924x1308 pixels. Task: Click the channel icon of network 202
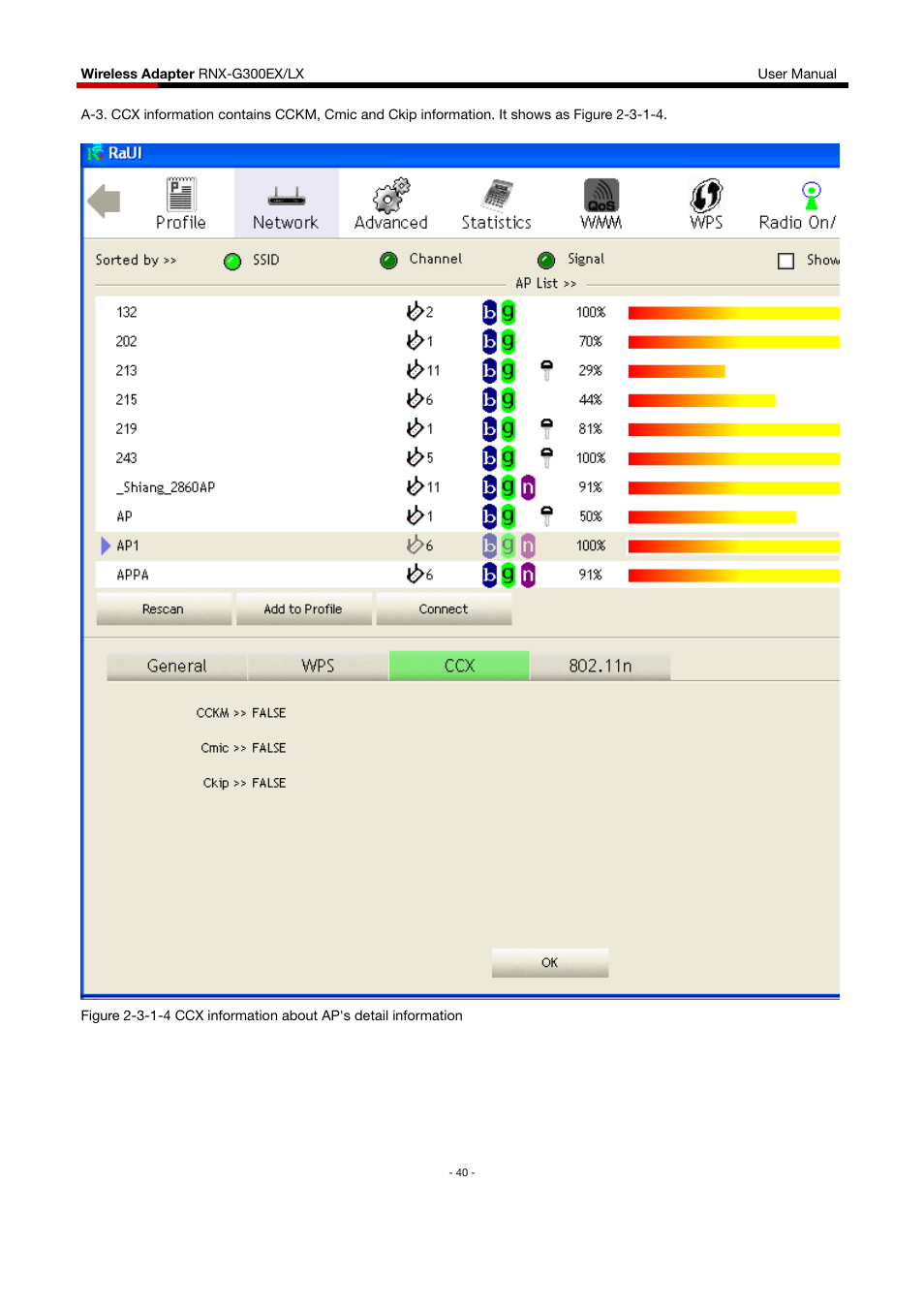click(416, 340)
